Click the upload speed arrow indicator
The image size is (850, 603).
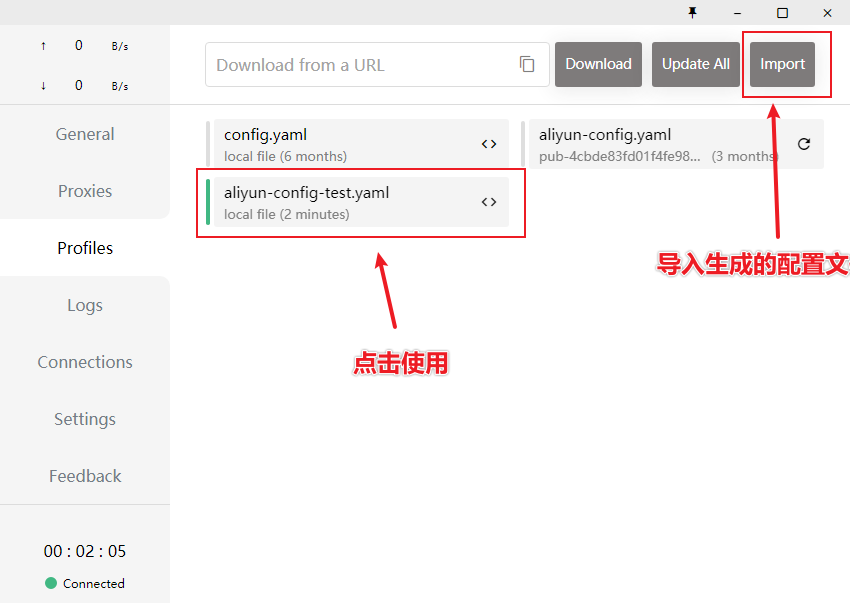tap(43, 46)
